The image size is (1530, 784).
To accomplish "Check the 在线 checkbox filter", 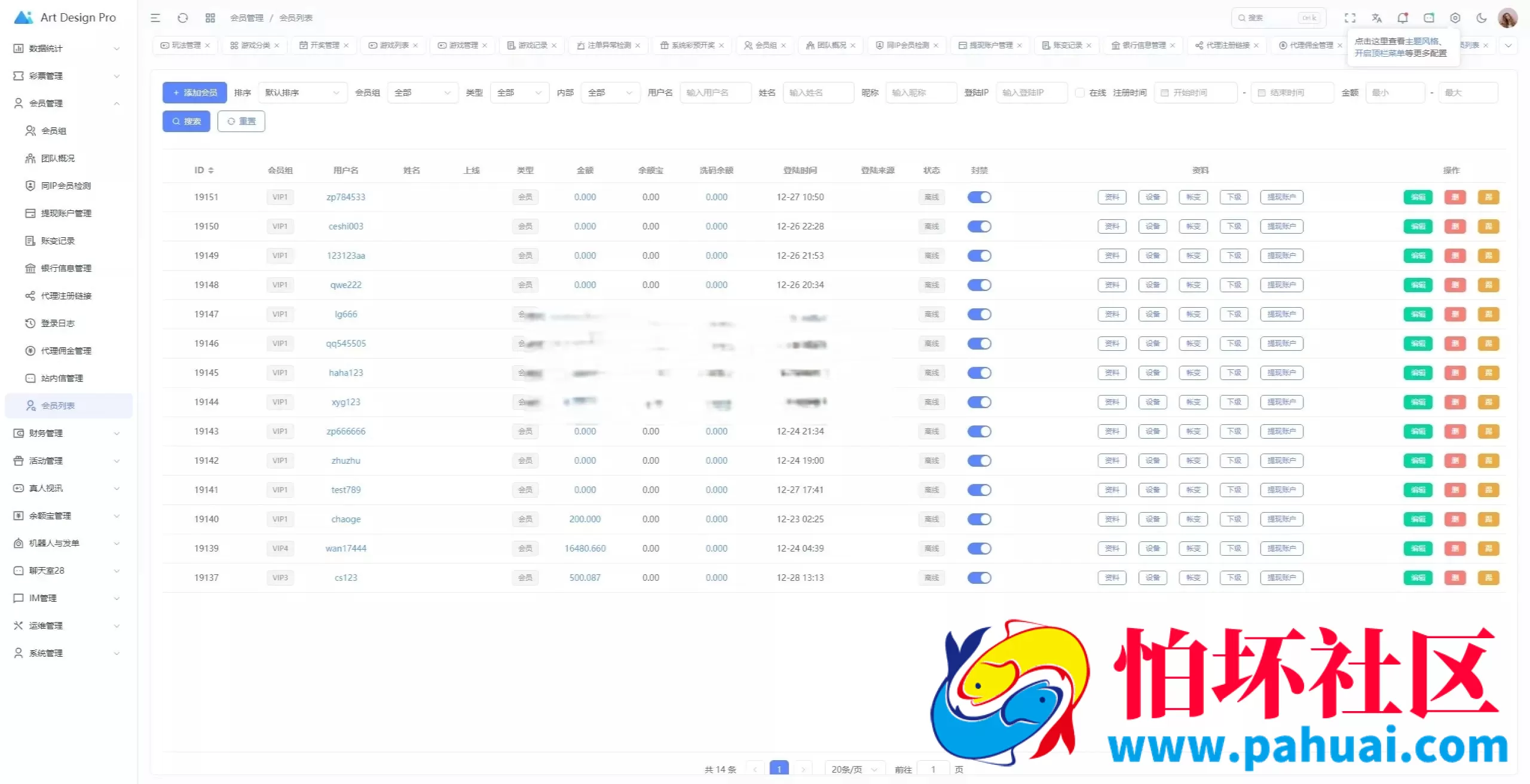I will 1079,93.
